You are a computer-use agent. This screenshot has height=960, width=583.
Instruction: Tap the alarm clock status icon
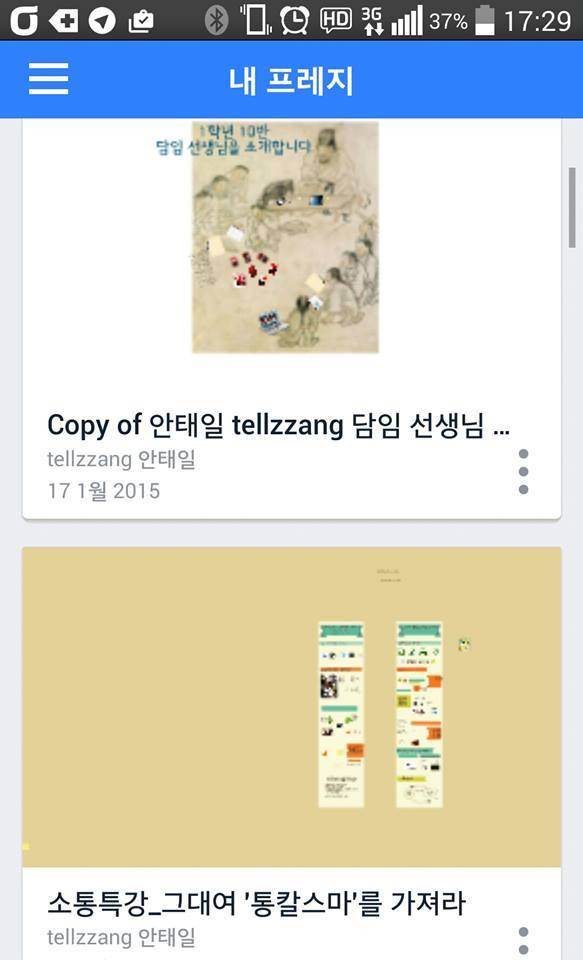295,20
